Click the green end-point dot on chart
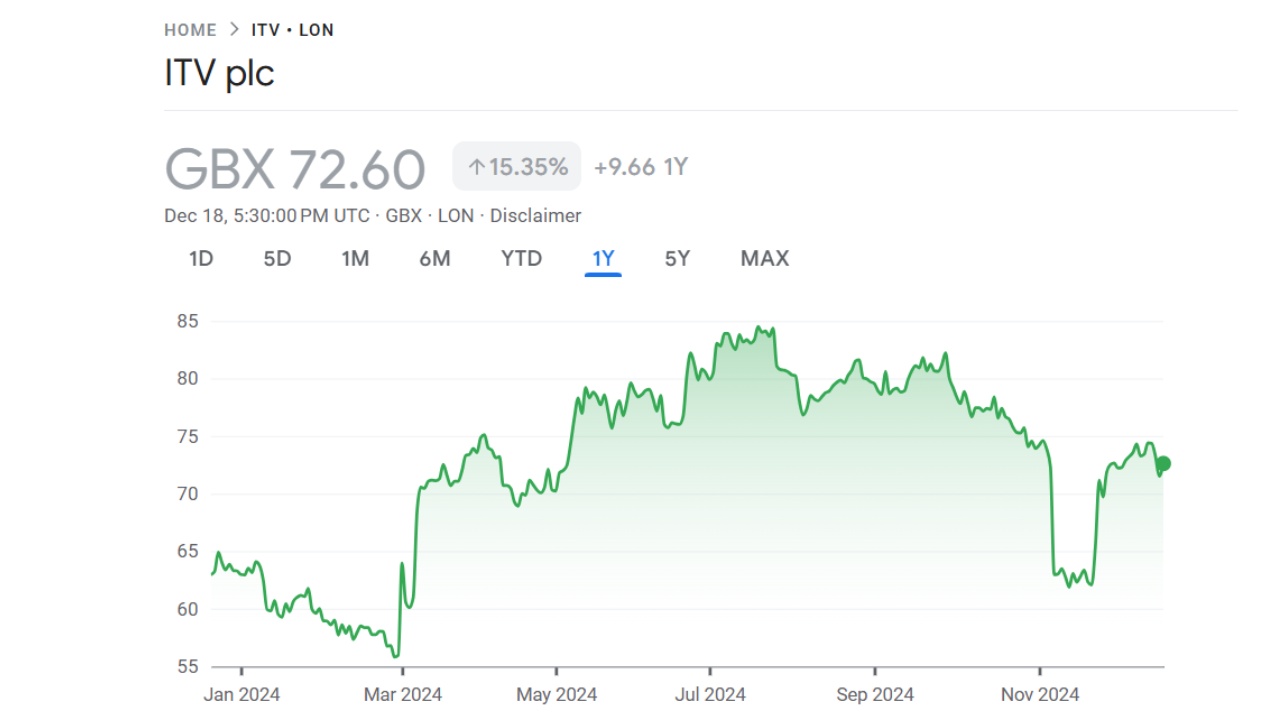This screenshot has width=1280, height=720. coord(1163,464)
